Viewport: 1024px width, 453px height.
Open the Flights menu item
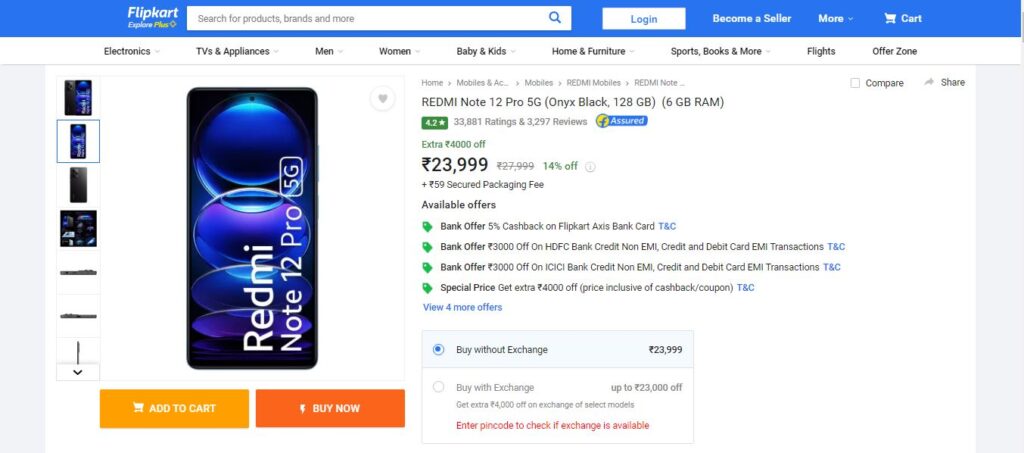821,51
